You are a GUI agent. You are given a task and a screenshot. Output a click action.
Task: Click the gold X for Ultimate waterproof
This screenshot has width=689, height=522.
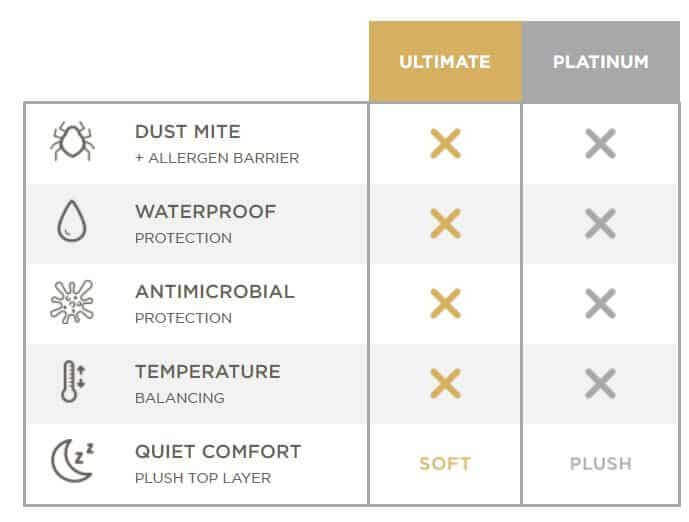445,224
